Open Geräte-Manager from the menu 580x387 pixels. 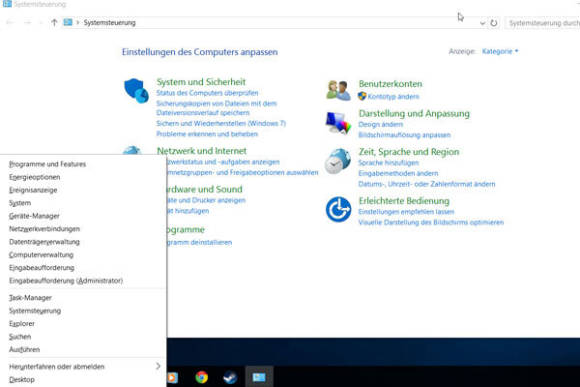34,216
